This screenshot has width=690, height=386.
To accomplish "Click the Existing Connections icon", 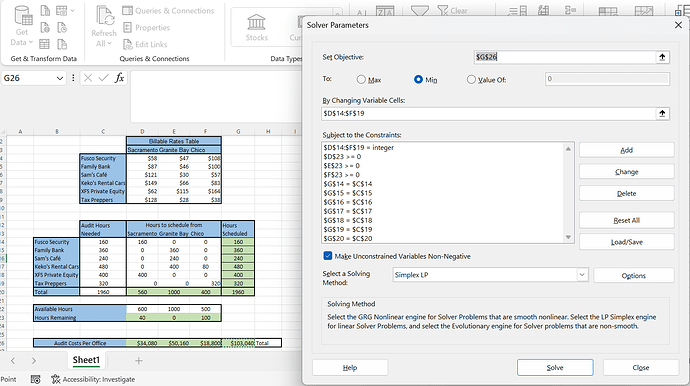I will point(62,44).
